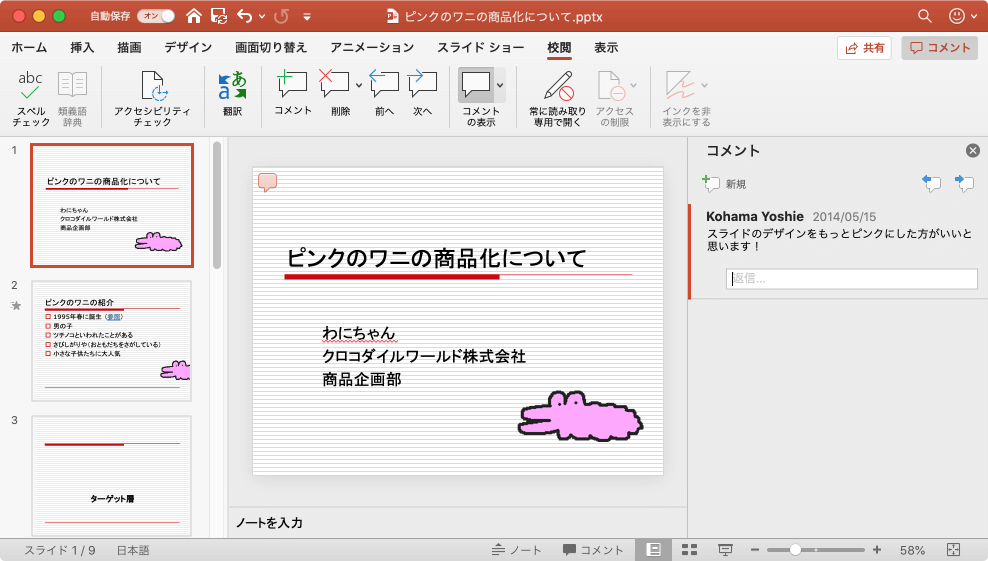
Task: Adjust the zoom slider handle
Action: click(796, 550)
